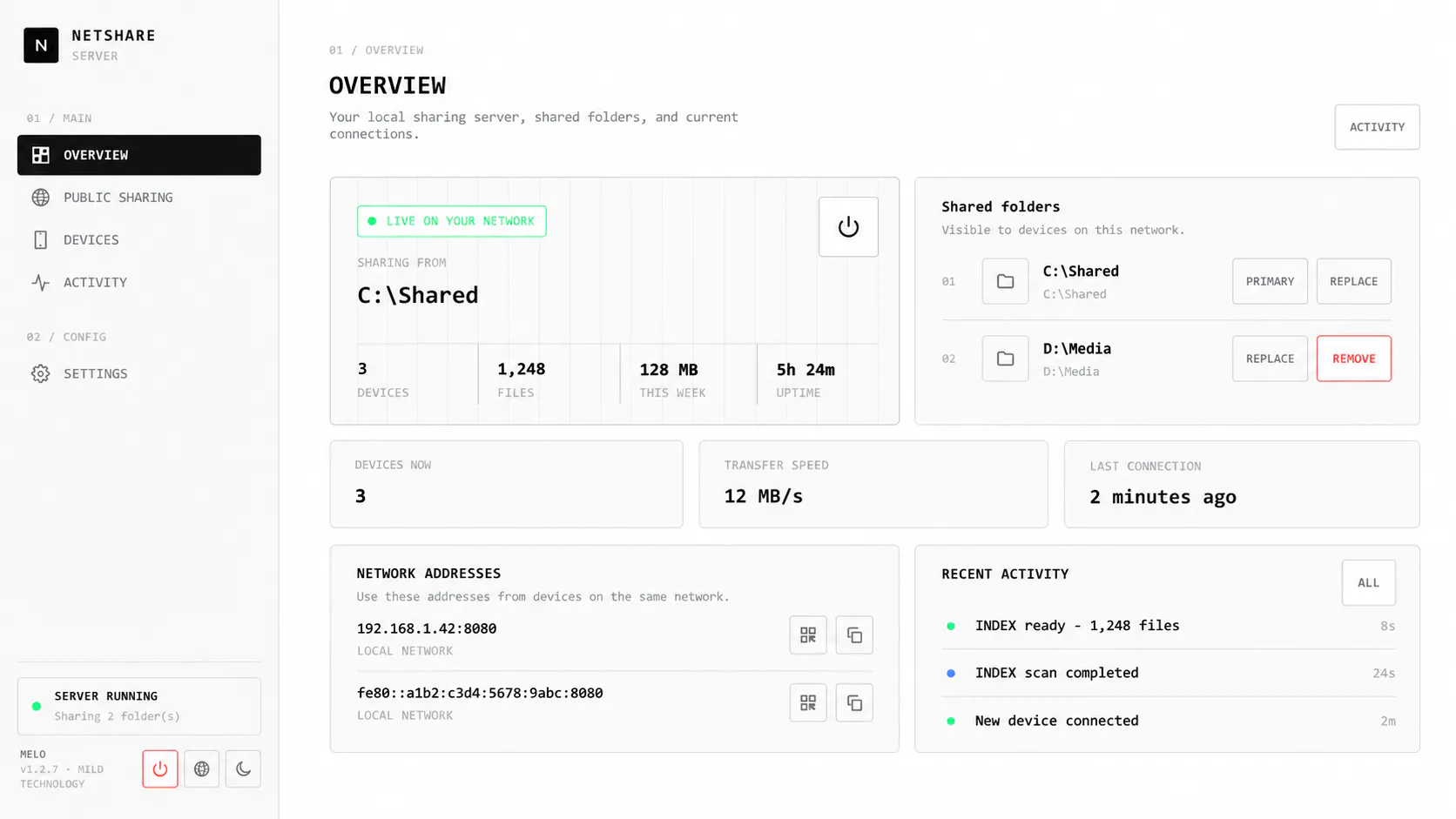Click the globe language icon in footer
This screenshot has width=1456, height=819.
point(201,769)
